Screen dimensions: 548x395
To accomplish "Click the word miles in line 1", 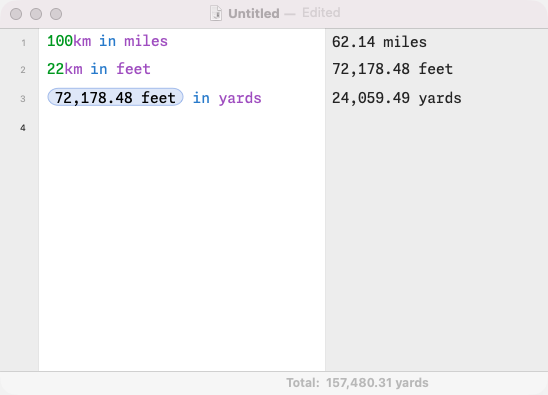I will pyautogui.click(x=146, y=41).
